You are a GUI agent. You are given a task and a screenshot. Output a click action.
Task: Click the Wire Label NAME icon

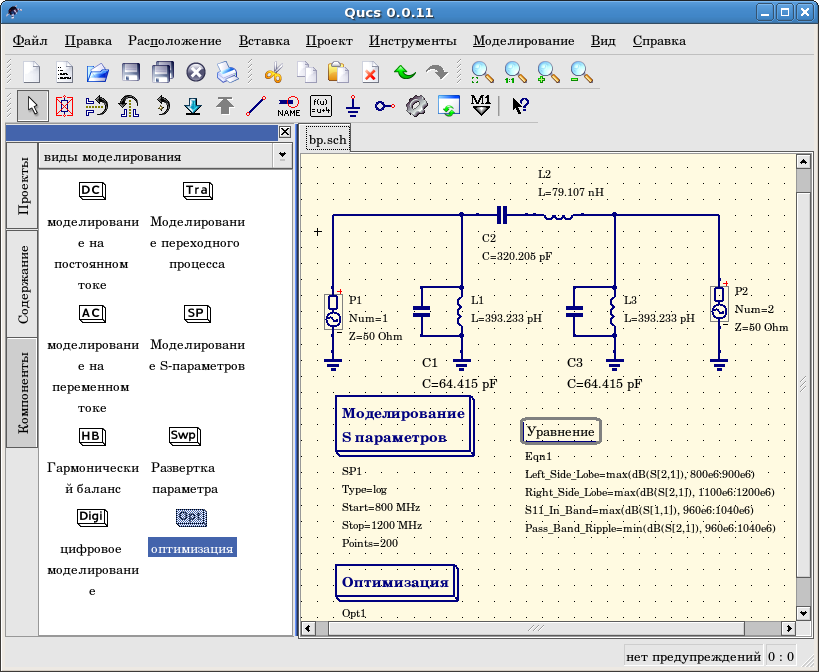288,104
